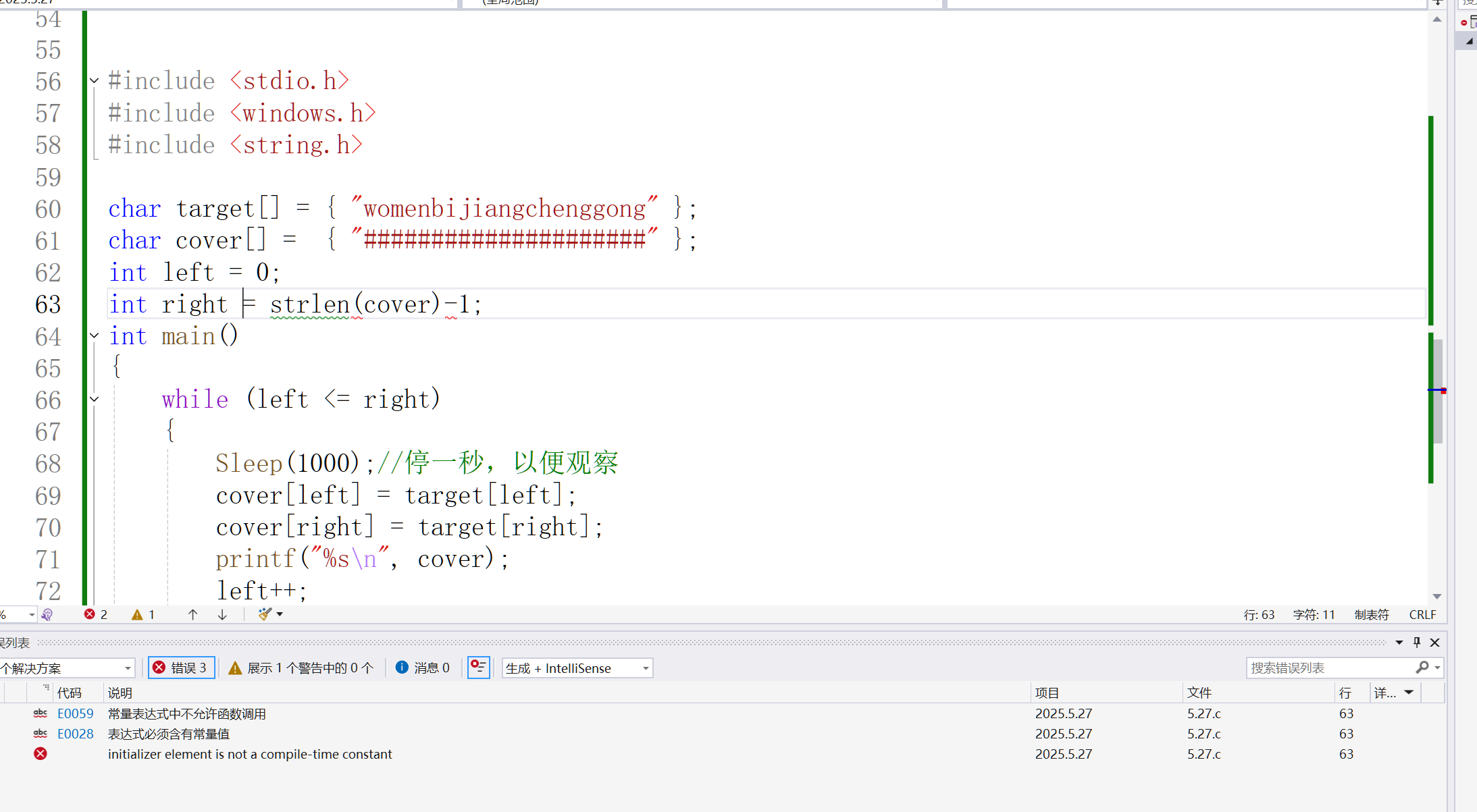
Task: Click the red error count indicator in status strip
Action: point(95,614)
